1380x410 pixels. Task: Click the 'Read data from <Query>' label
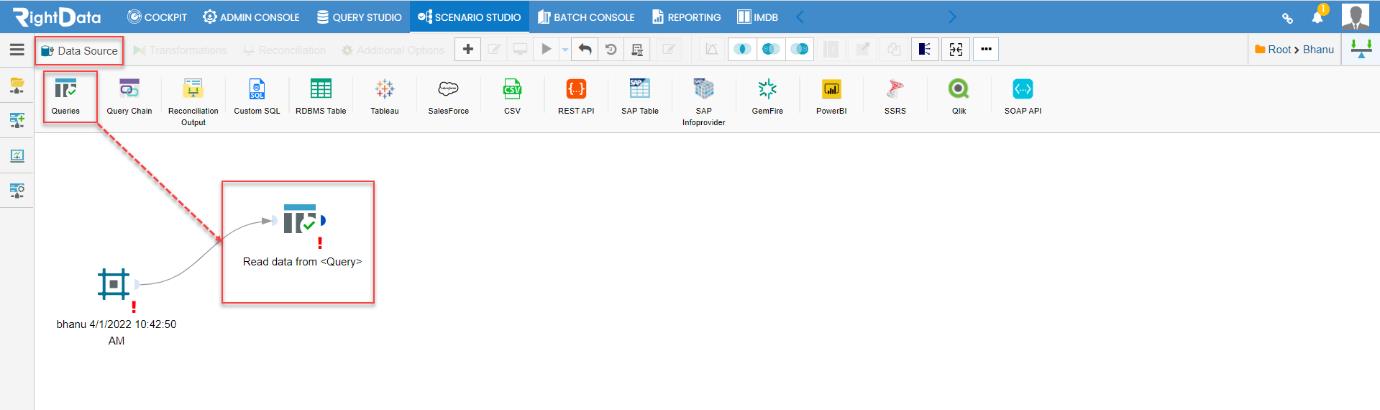(x=302, y=261)
